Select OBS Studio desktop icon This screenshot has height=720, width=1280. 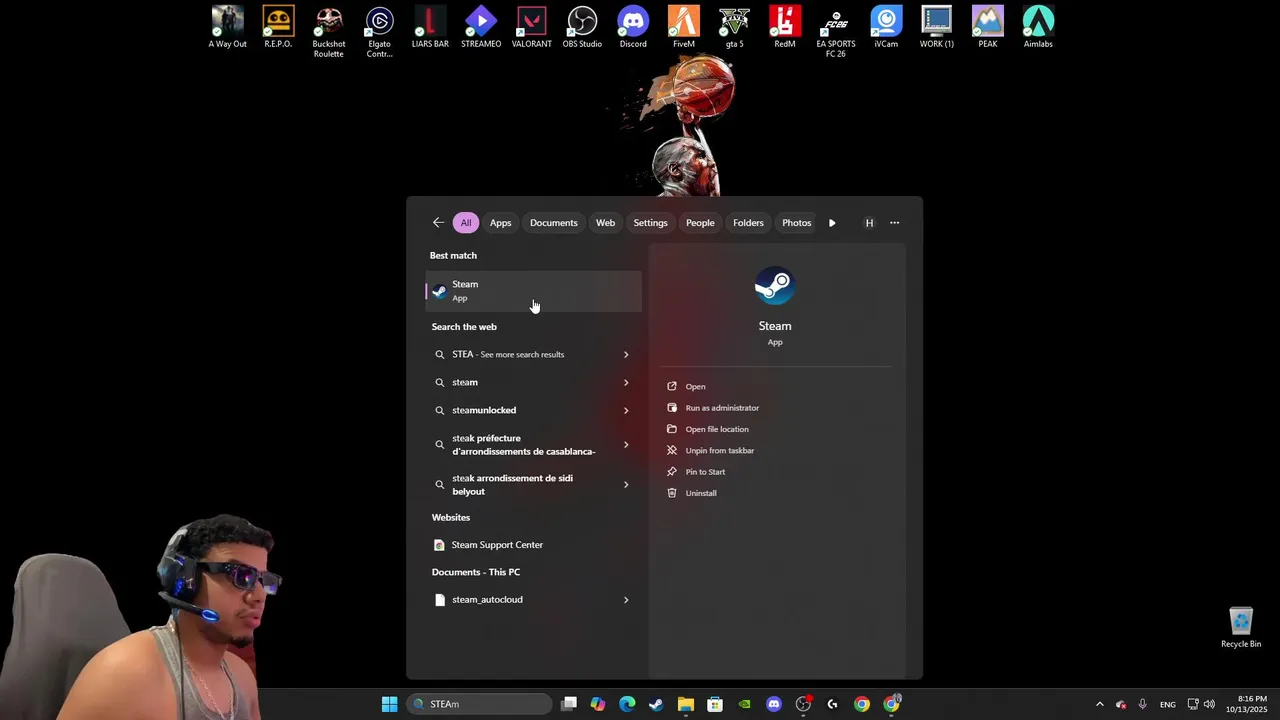coord(582,27)
